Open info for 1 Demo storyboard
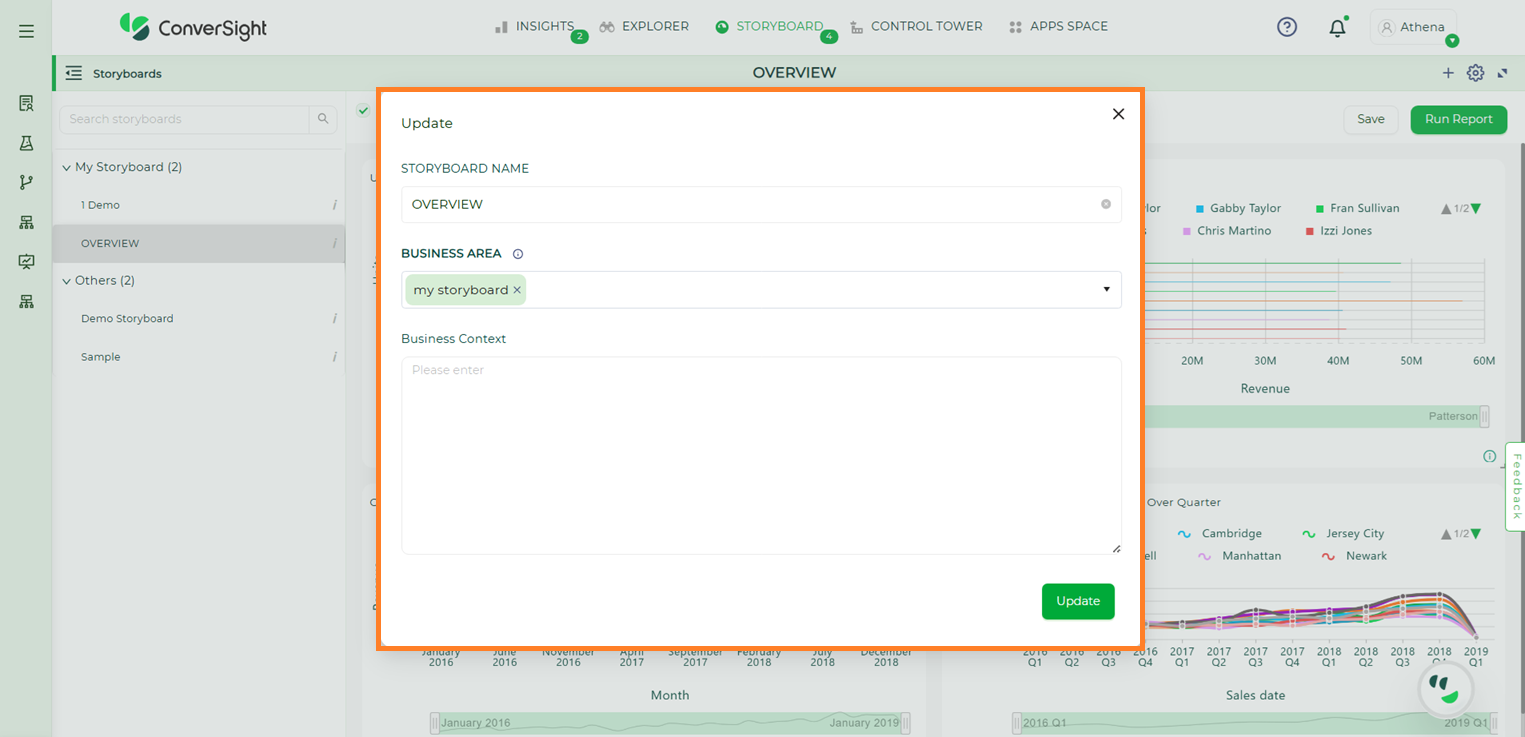1525x737 pixels. coord(334,205)
